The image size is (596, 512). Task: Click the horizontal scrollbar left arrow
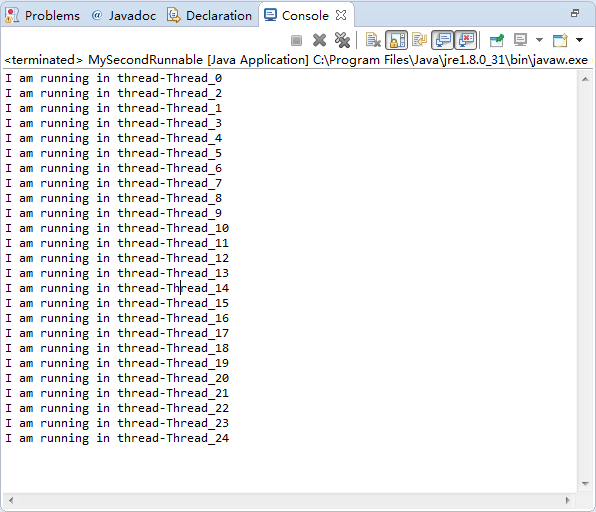coord(11,500)
